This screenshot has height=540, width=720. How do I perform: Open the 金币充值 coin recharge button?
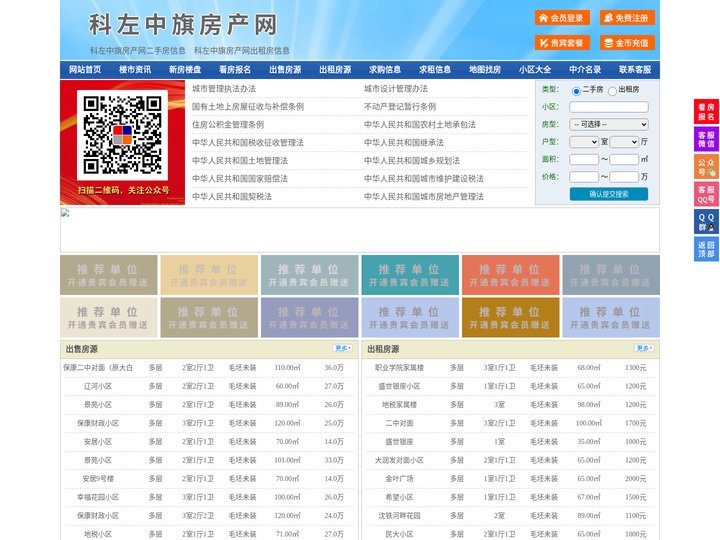tap(627, 43)
